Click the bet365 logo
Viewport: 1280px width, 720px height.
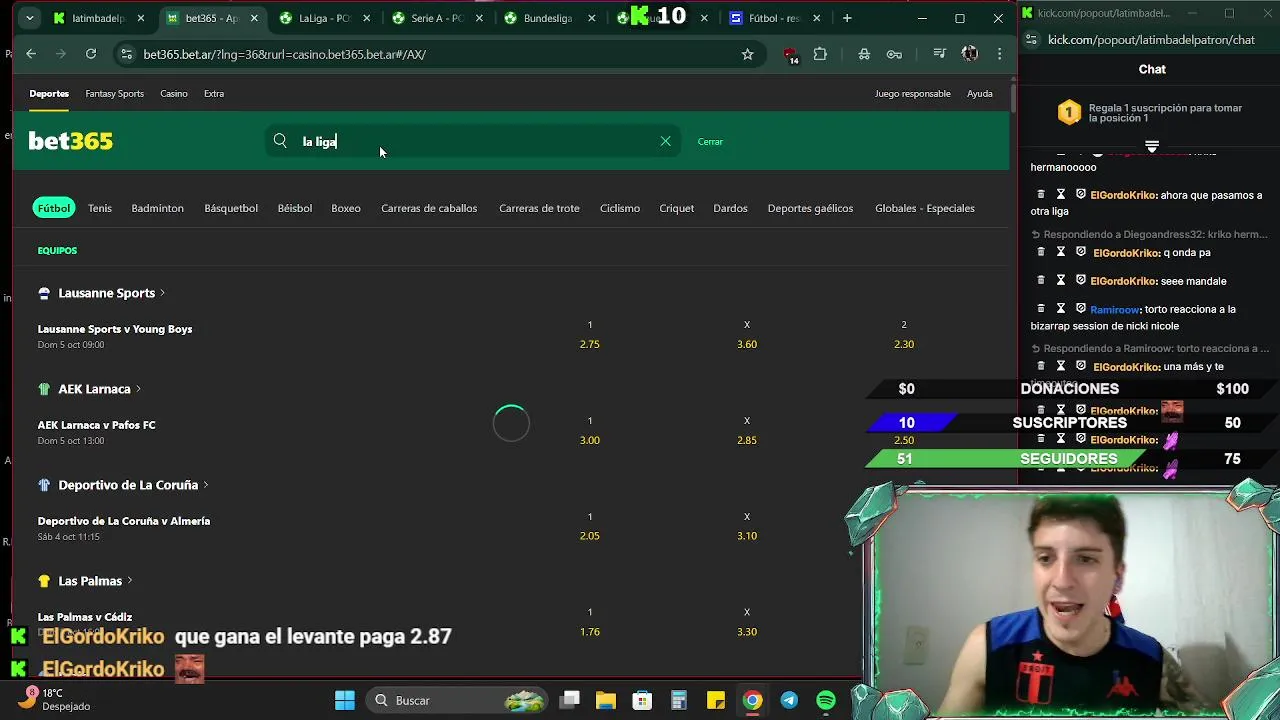70,141
